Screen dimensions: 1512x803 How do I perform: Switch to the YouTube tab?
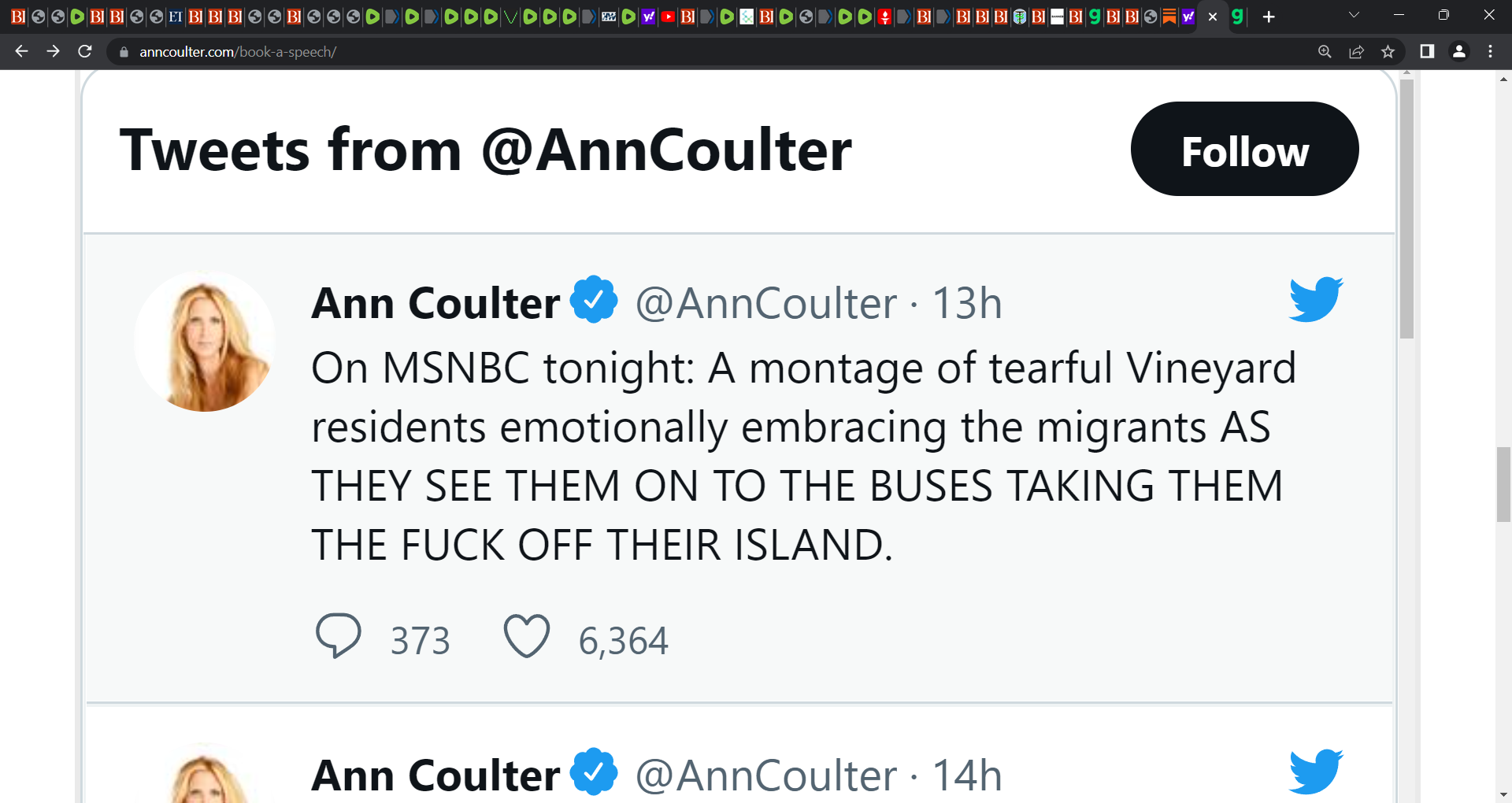(668, 17)
